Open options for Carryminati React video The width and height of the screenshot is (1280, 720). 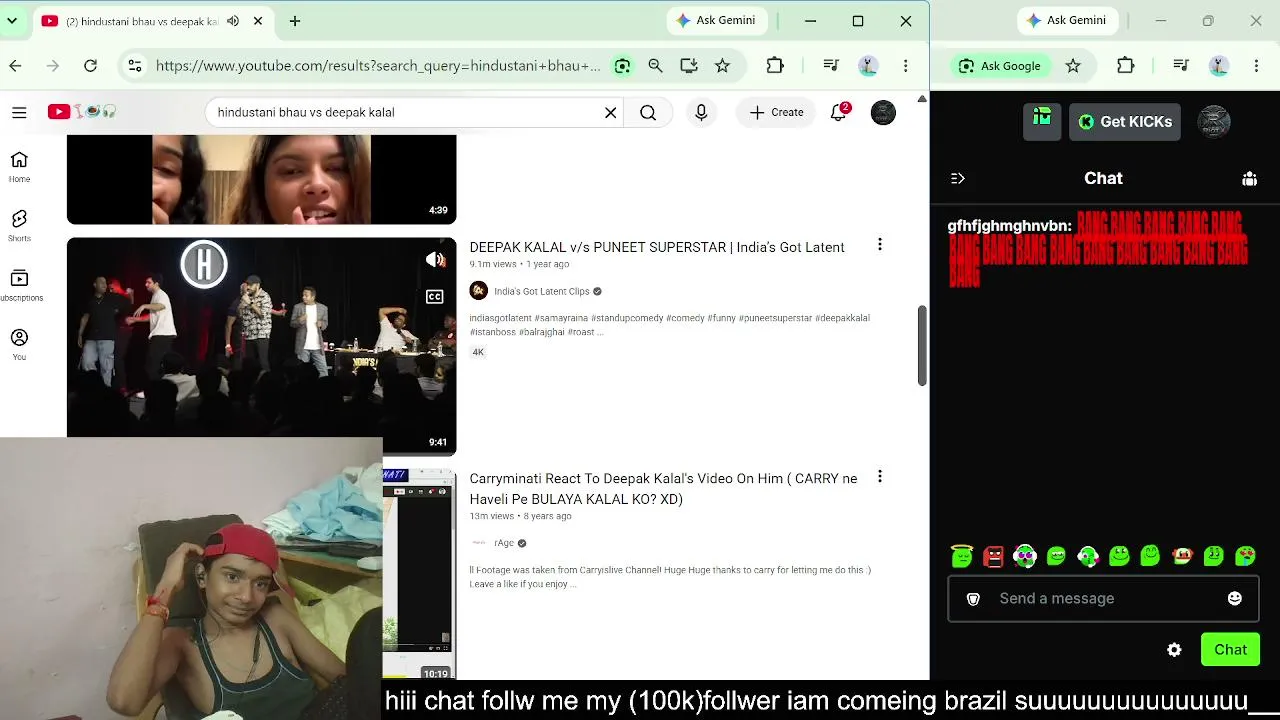pyautogui.click(x=880, y=477)
